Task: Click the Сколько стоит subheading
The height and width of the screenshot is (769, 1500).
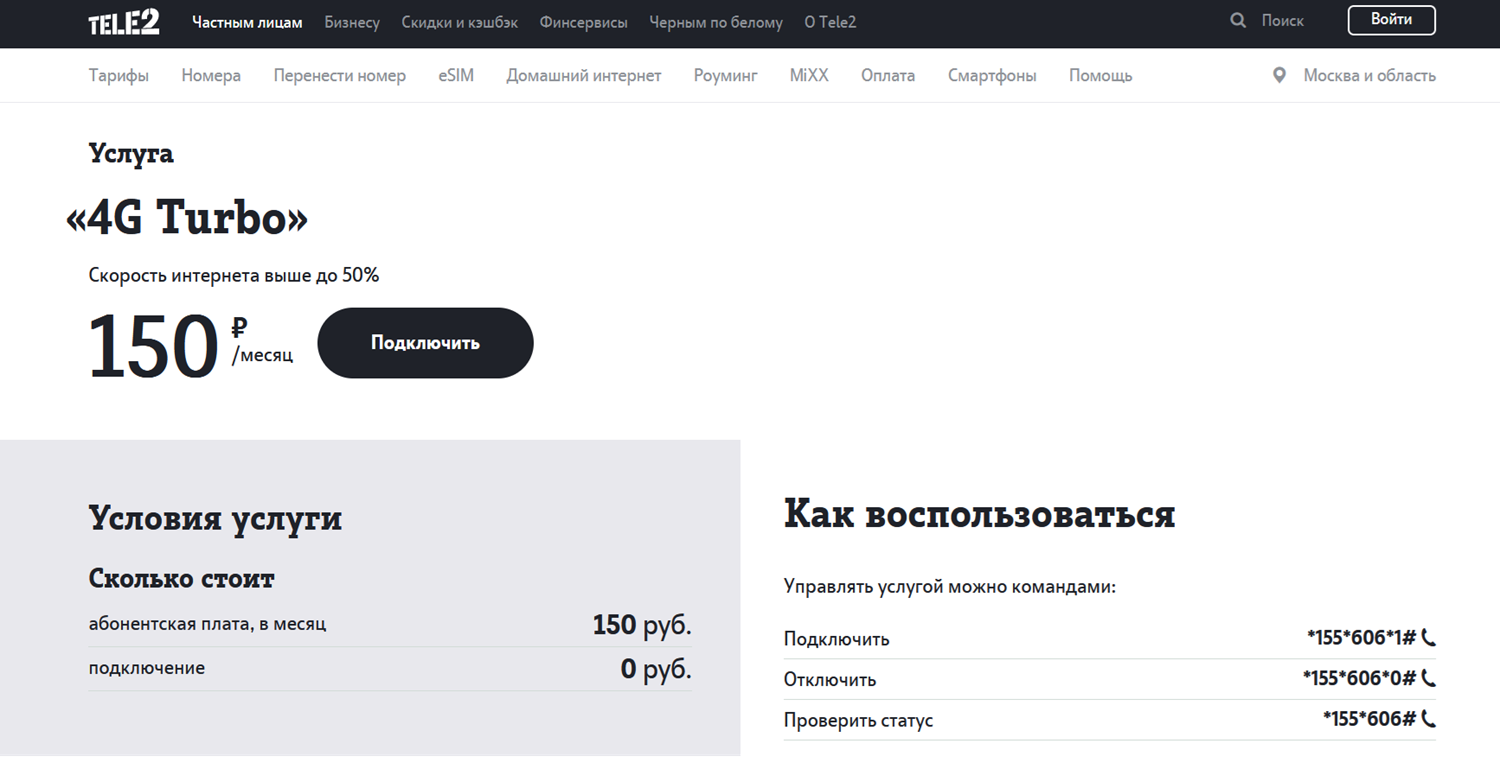Action: pyautogui.click(x=182, y=578)
